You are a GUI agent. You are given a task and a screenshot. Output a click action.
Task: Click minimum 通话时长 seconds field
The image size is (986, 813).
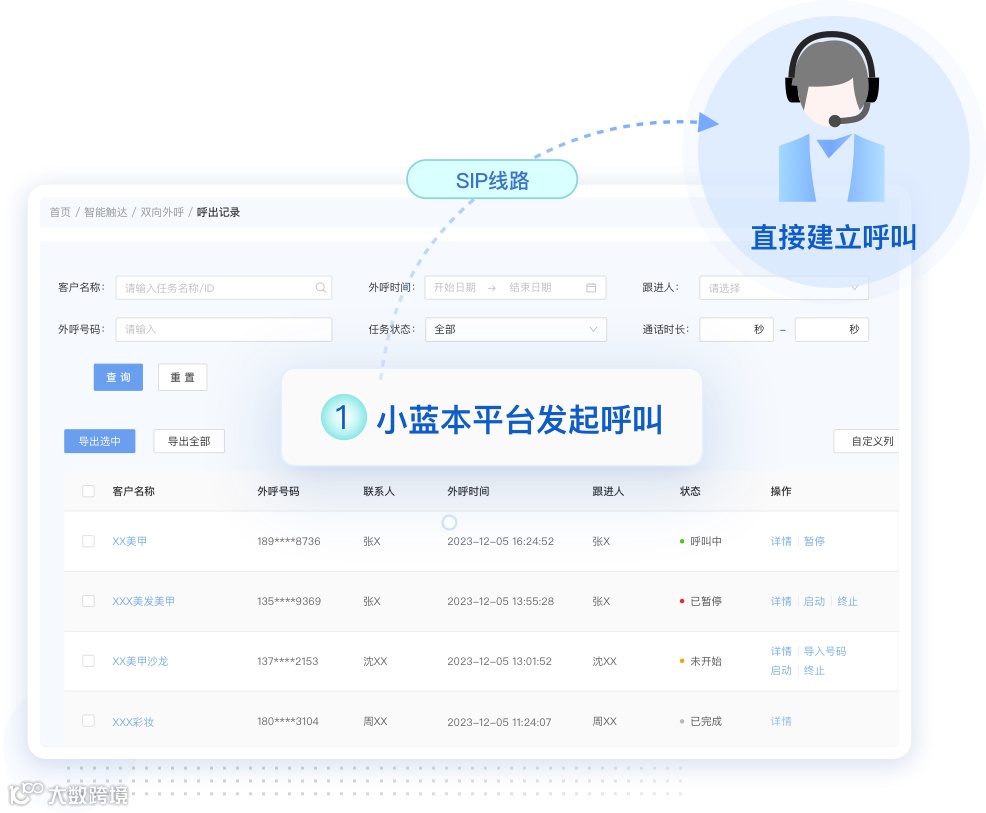point(736,329)
